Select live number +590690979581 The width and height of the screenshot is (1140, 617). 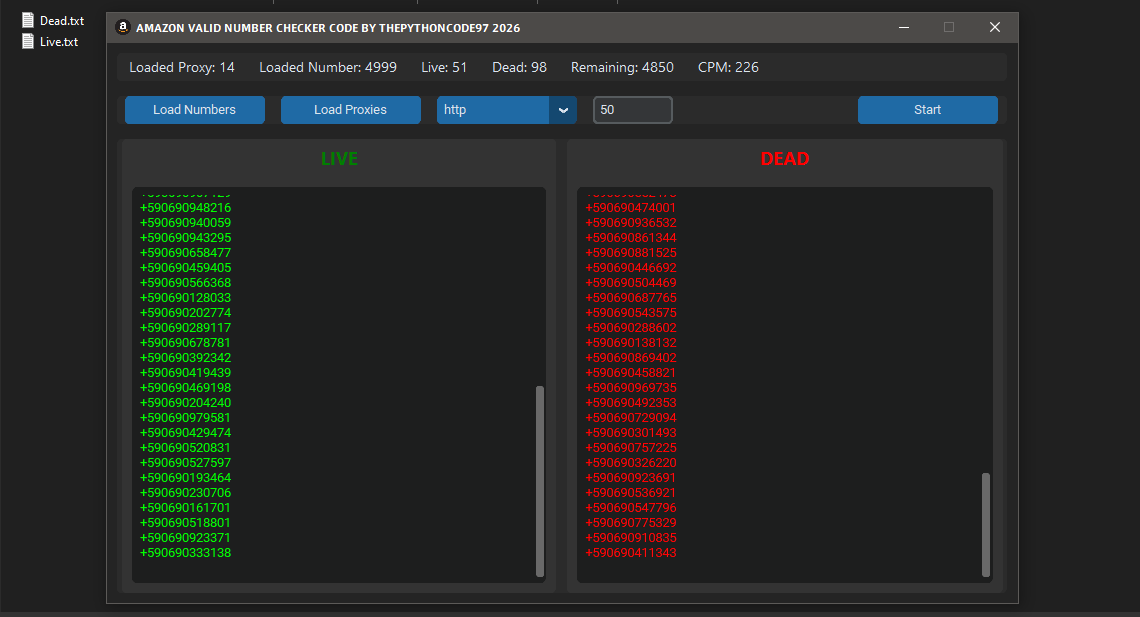(x=185, y=418)
